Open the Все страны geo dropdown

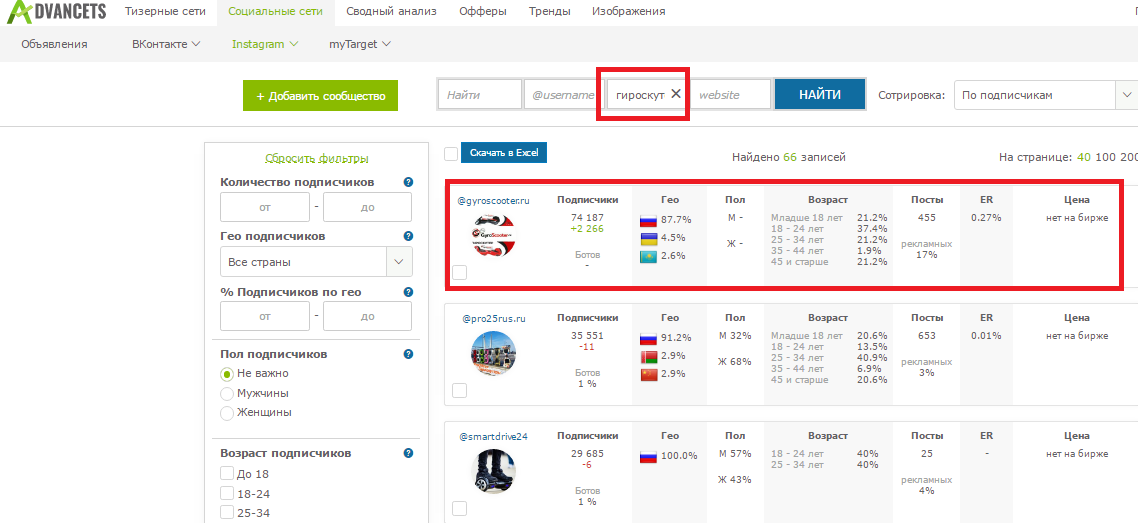pyautogui.click(x=316, y=262)
